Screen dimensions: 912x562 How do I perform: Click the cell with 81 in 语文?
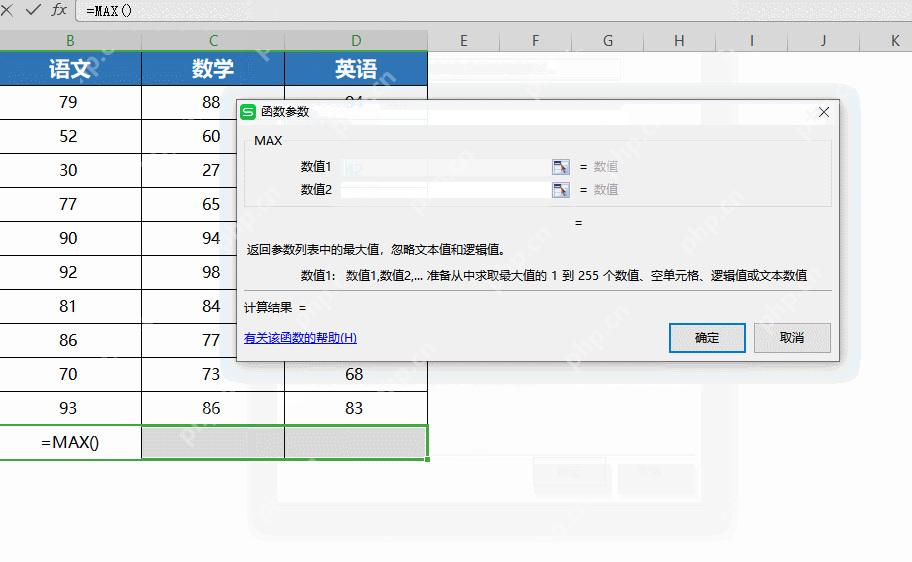pyautogui.click(x=70, y=307)
